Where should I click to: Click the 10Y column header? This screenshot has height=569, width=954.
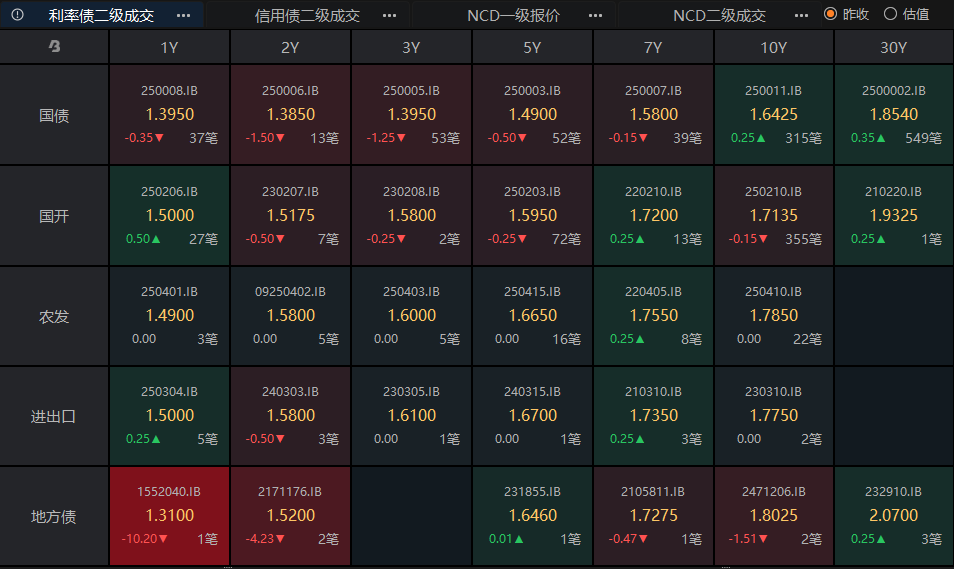point(773,47)
